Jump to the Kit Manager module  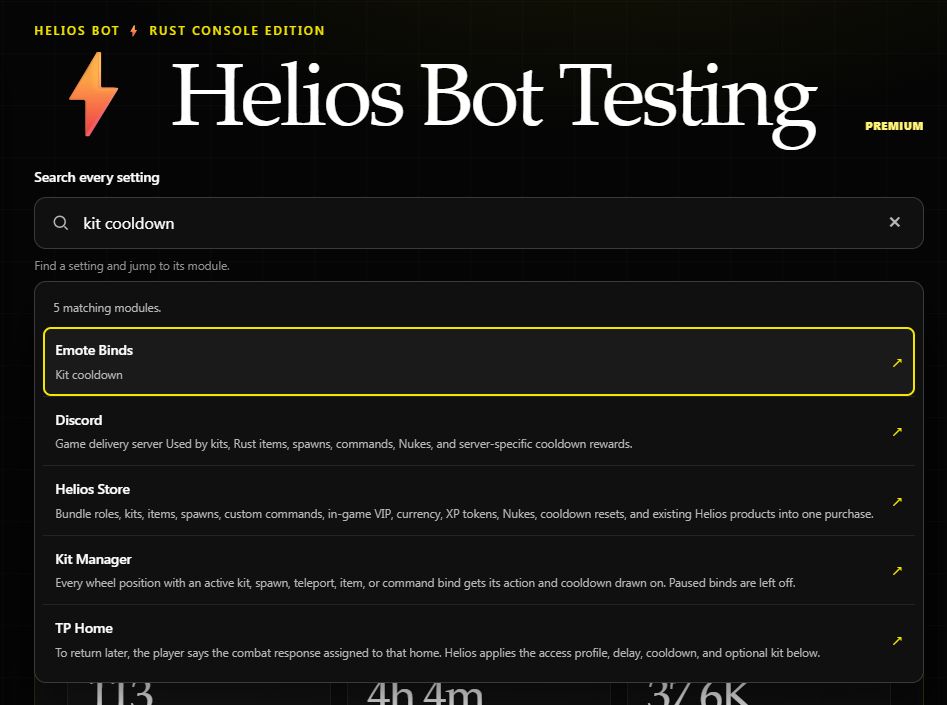tap(479, 570)
